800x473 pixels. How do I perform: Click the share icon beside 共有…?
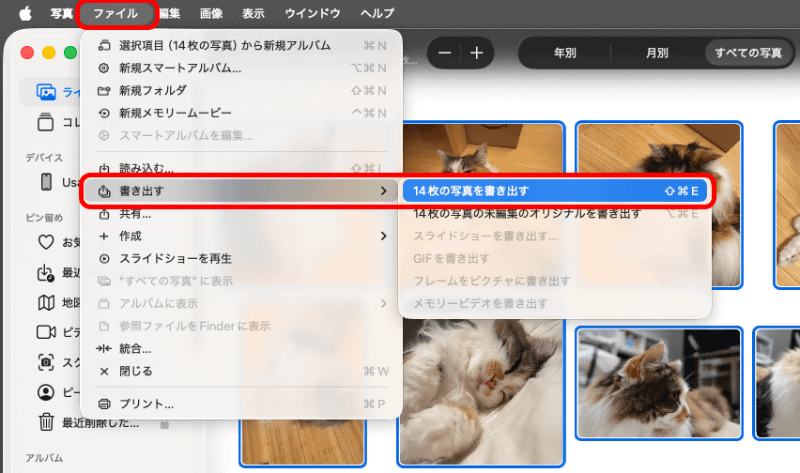pos(104,214)
